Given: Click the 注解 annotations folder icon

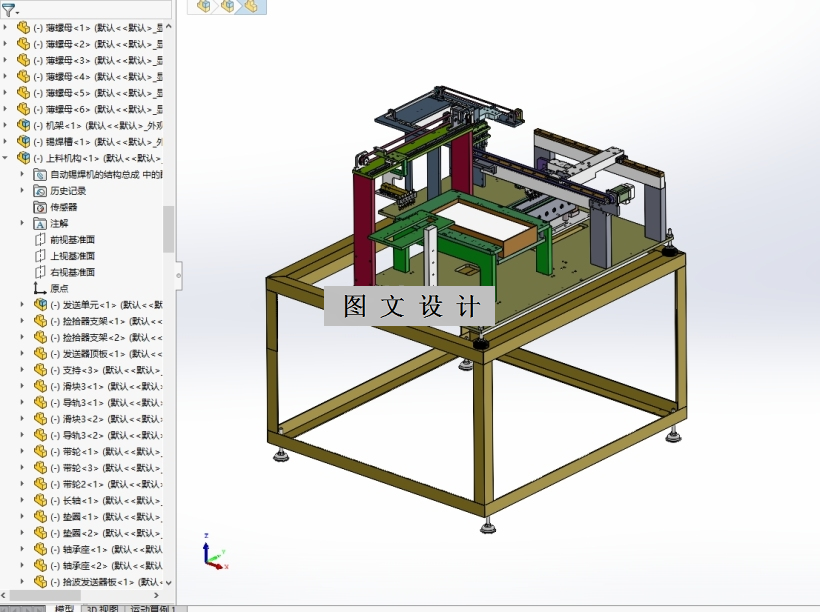Looking at the screenshot, I should pyautogui.click(x=40, y=223).
